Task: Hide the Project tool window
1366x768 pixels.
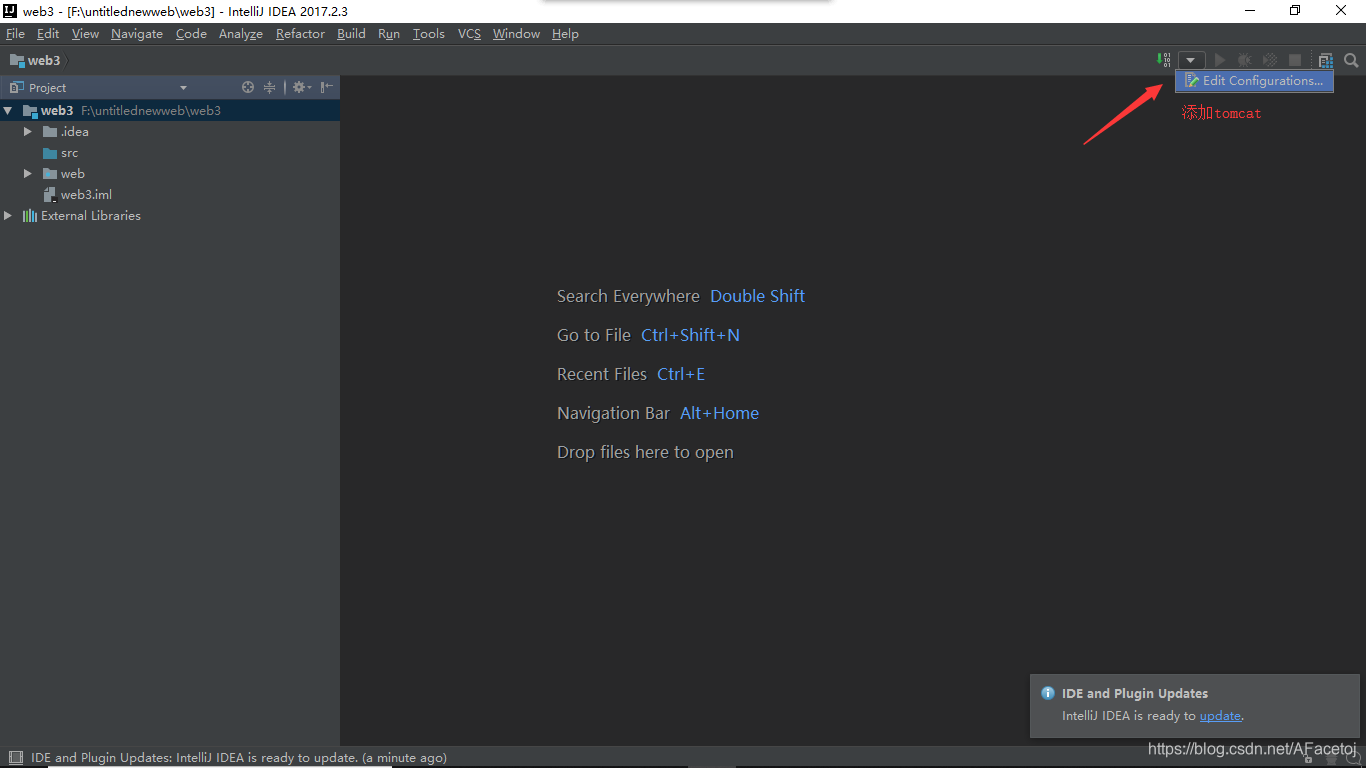Action: pos(327,88)
